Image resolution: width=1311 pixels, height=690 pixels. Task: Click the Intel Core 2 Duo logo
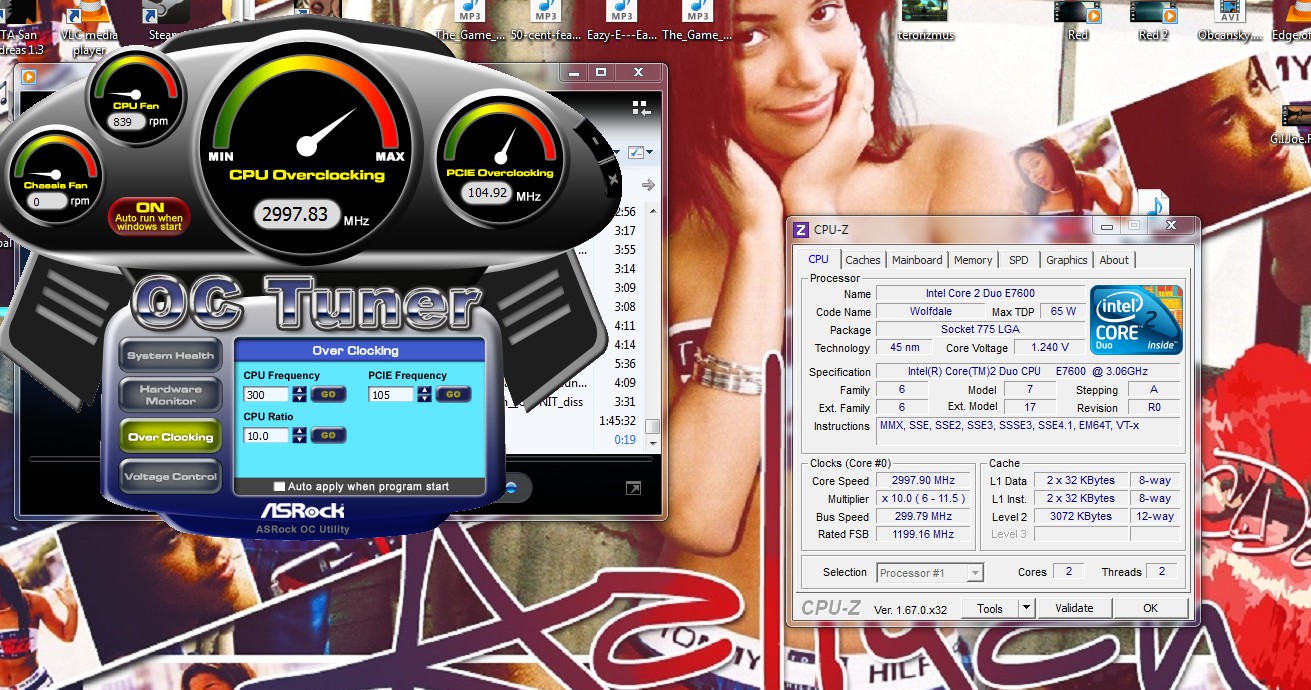click(x=1136, y=319)
